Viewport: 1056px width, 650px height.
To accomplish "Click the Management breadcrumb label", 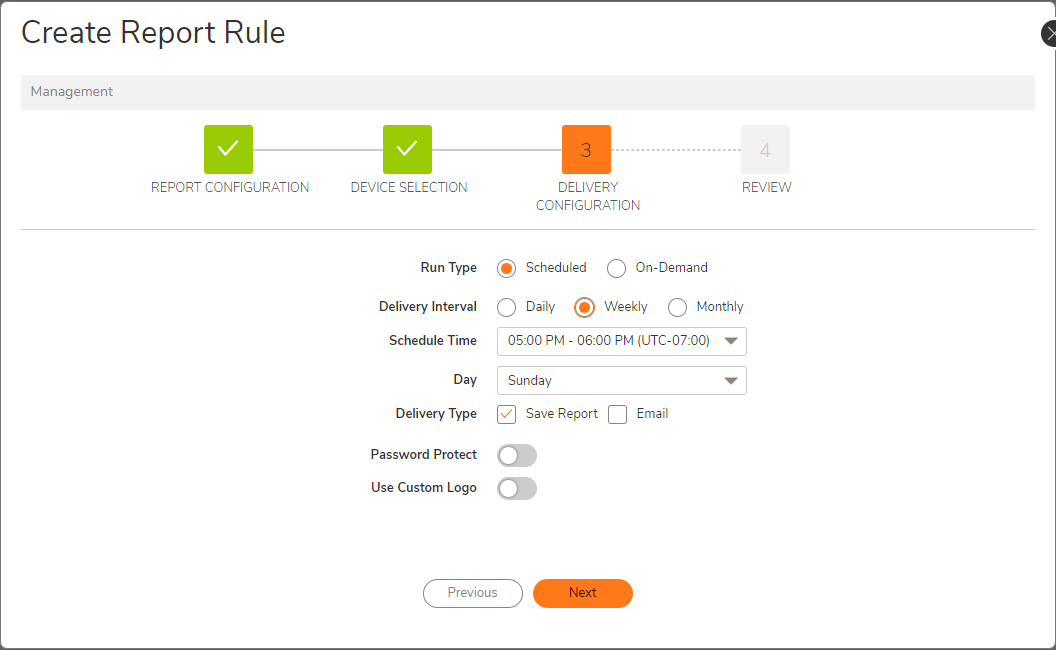I will pyautogui.click(x=72, y=92).
